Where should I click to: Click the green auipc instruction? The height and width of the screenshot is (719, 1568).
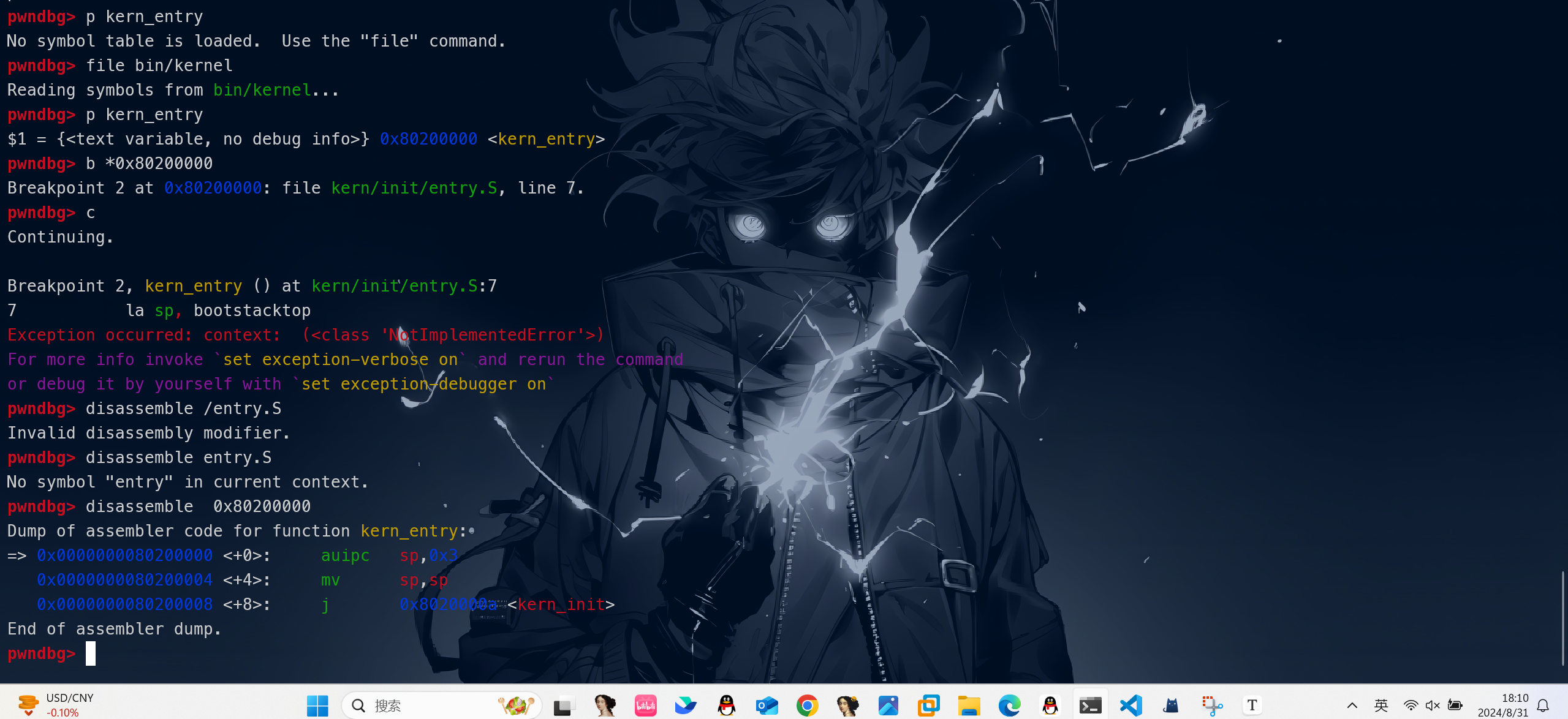(x=345, y=555)
